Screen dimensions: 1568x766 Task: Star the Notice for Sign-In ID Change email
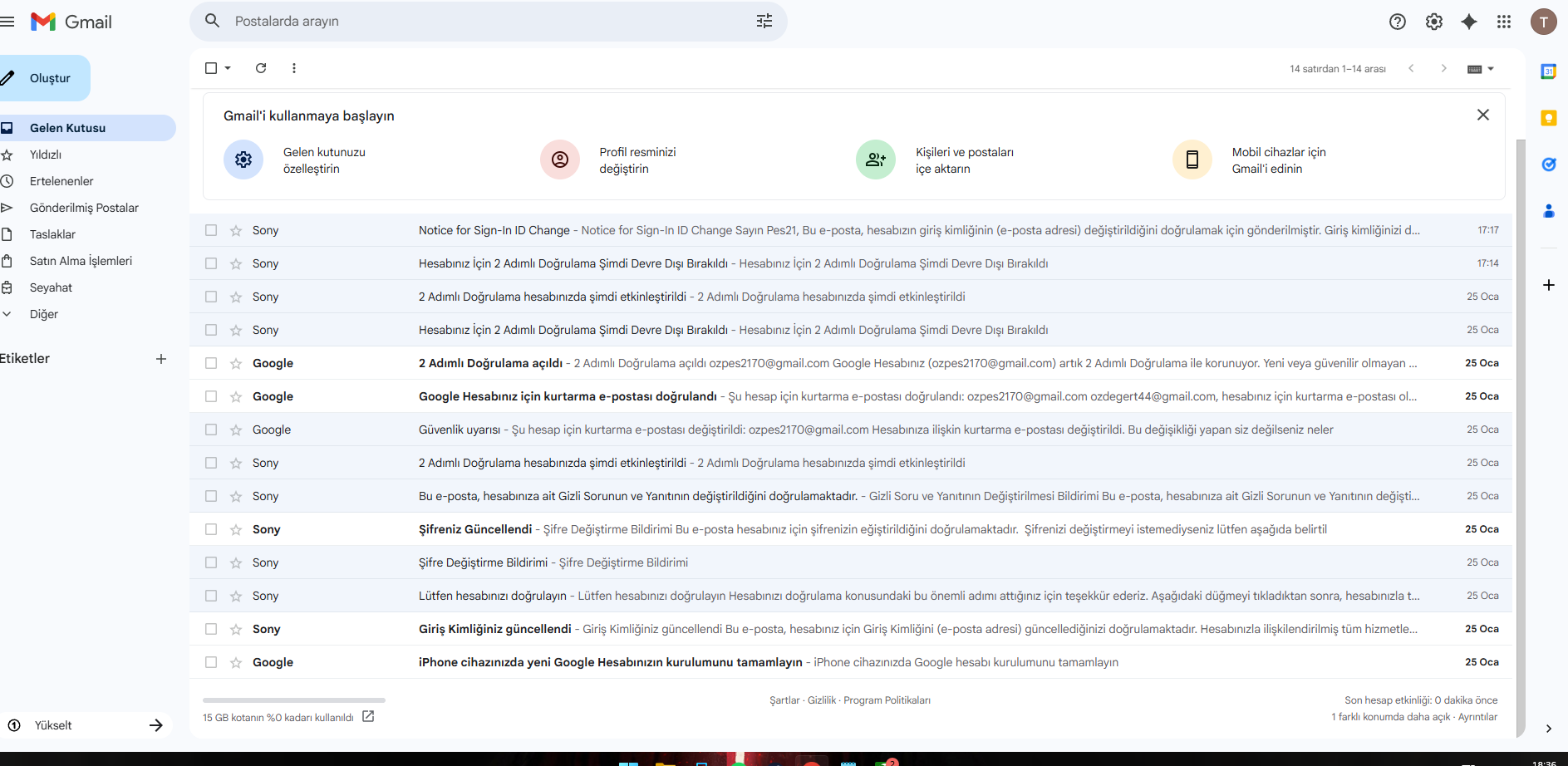(x=236, y=230)
